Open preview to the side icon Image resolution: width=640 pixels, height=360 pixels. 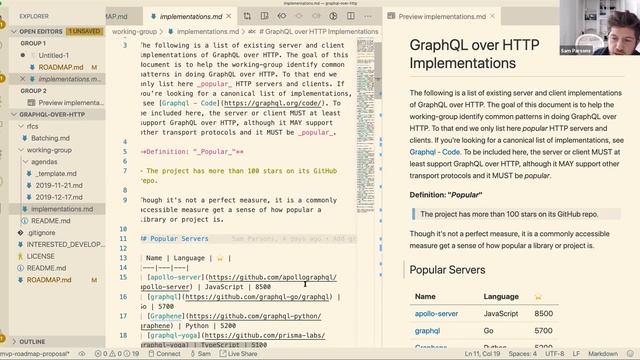click(264, 16)
